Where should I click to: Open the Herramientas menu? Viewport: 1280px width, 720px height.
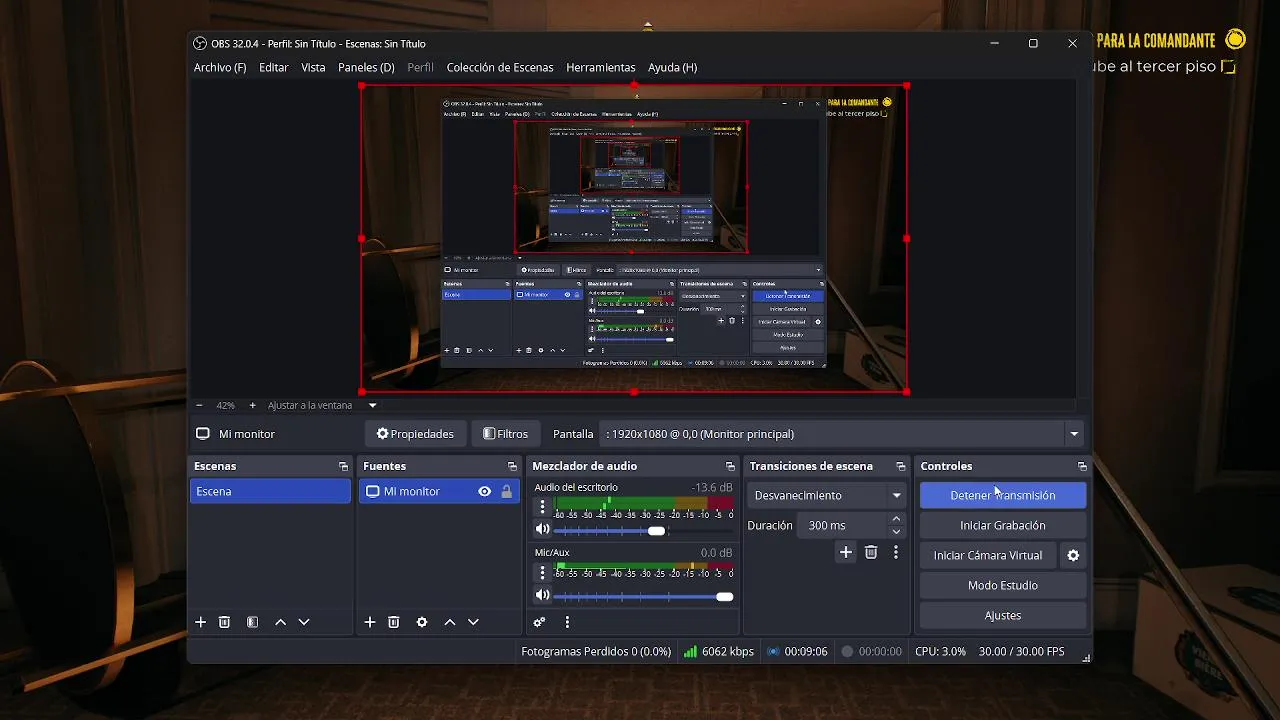click(601, 67)
